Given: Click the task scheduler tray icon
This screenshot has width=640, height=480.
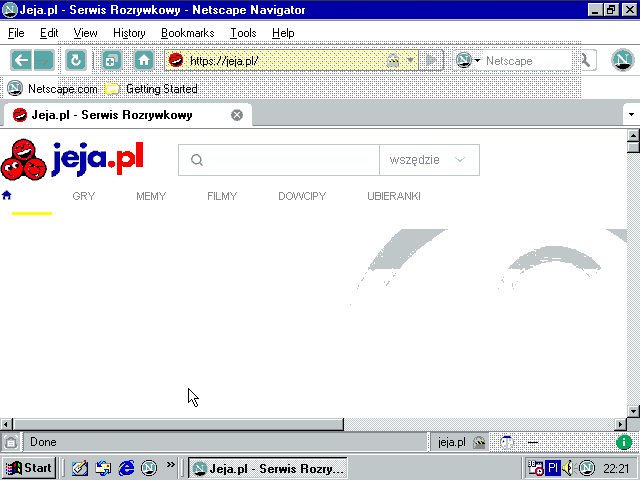Looking at the screenshot, I should tap(535, 468).
